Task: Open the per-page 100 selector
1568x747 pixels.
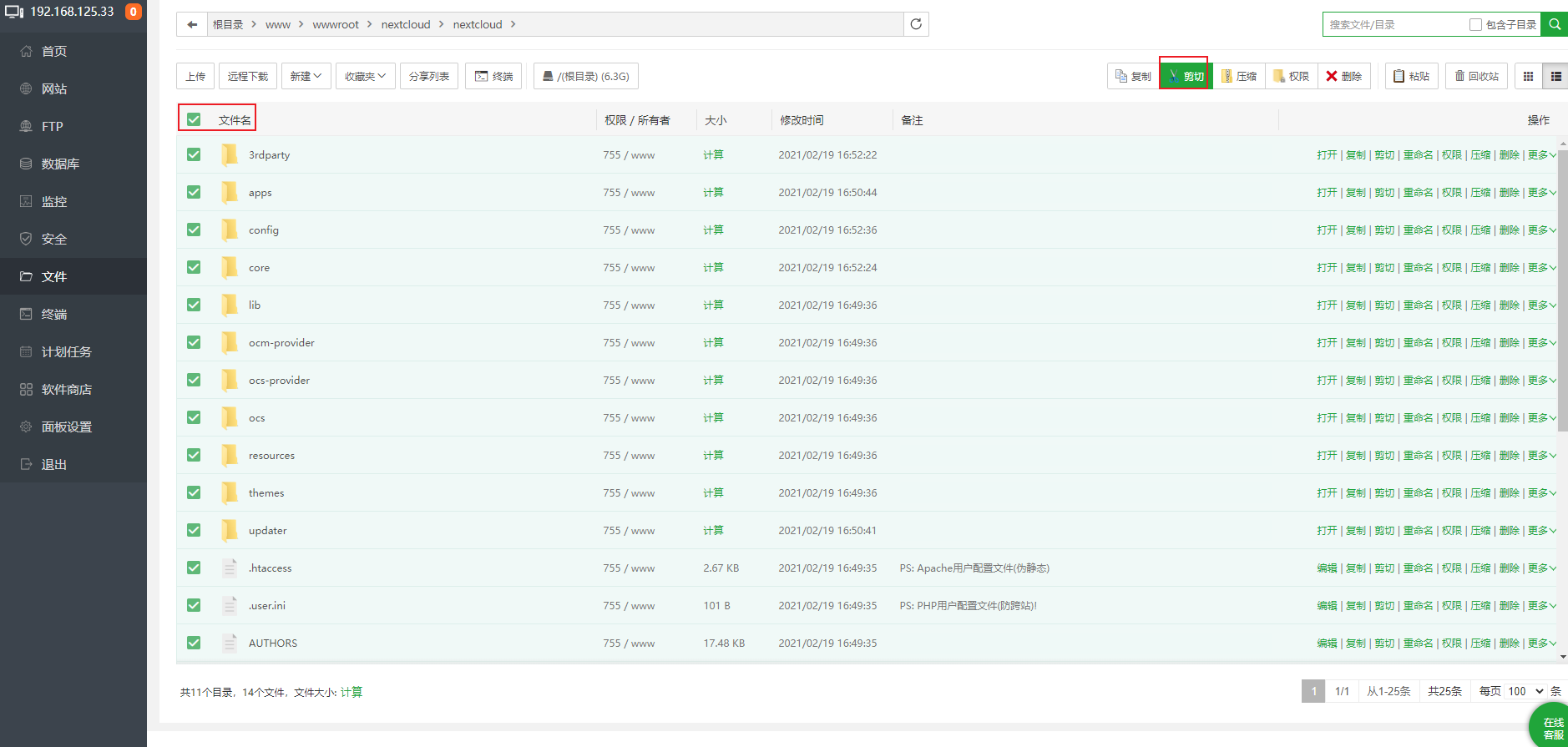Action: tap(1526, 691)
